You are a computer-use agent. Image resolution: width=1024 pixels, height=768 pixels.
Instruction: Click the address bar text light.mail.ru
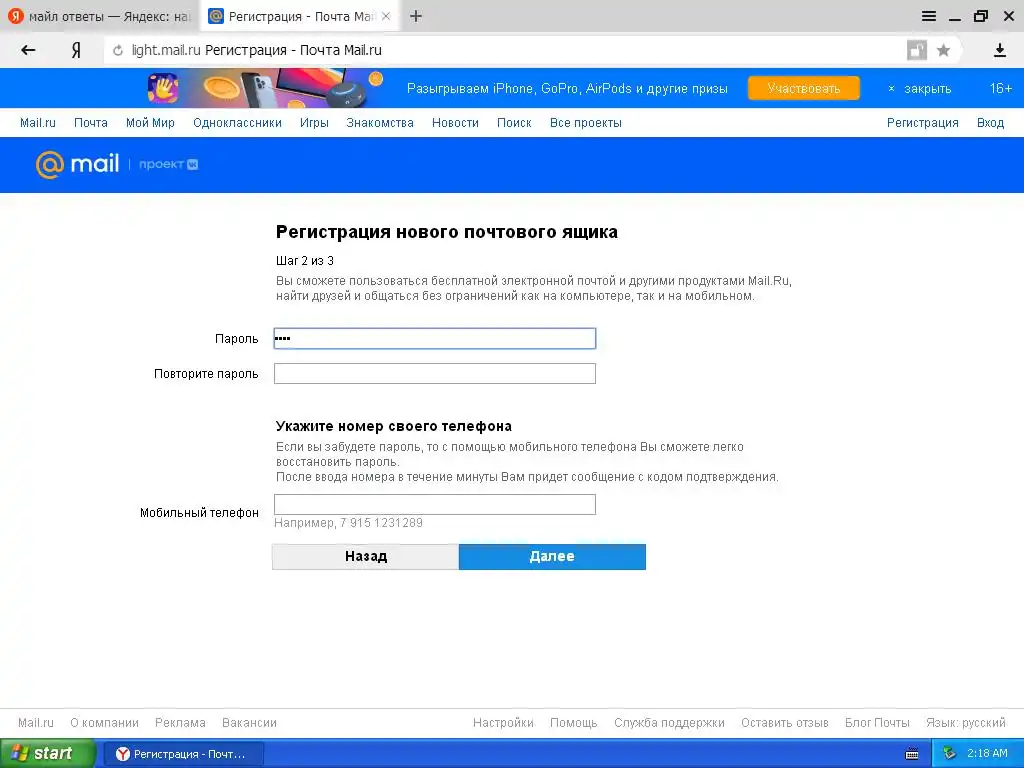point(166,50)
